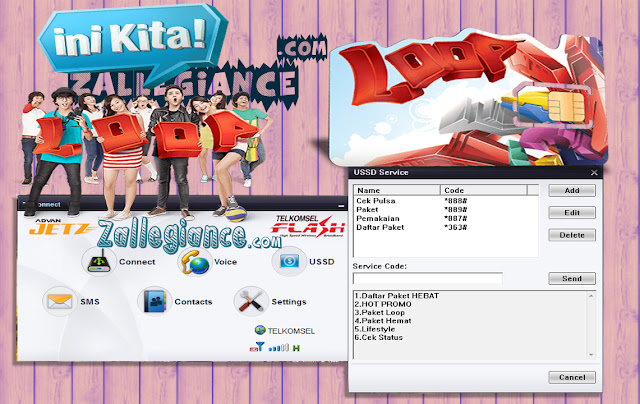Select the Pemakaian row

coord(446,219)
